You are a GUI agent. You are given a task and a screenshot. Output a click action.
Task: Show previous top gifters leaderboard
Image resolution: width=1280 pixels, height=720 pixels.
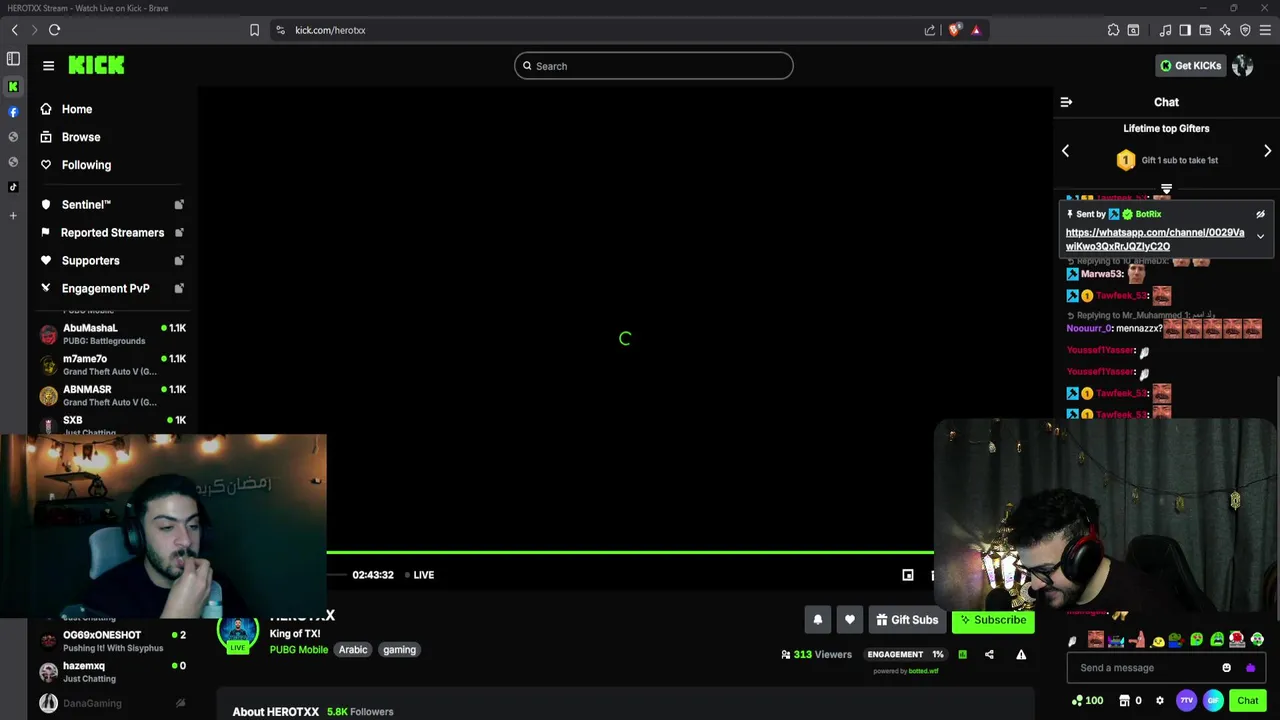[1065, 151]
